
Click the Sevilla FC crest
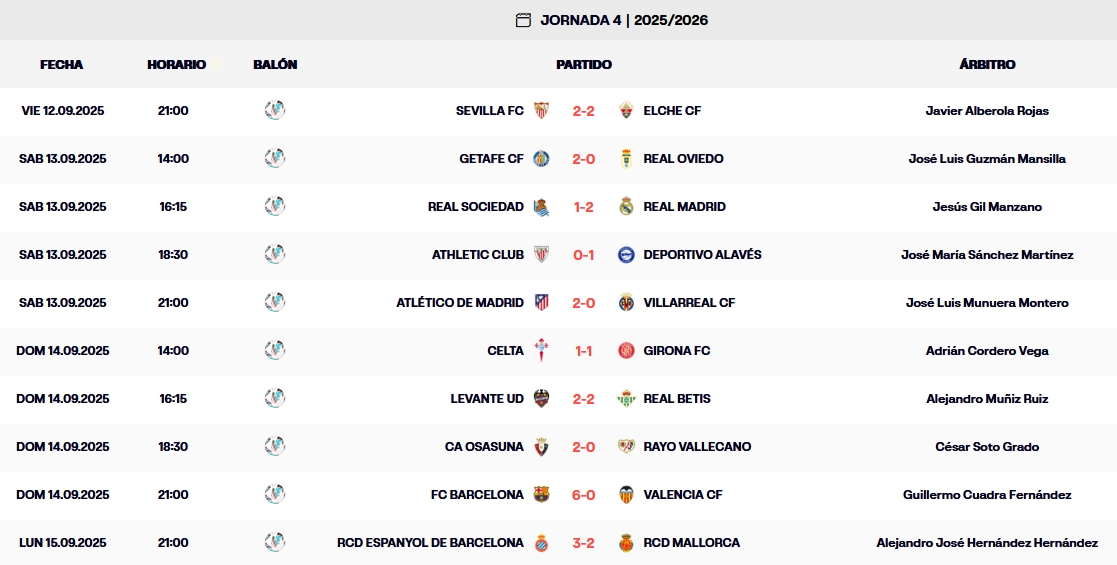(541, 111)
